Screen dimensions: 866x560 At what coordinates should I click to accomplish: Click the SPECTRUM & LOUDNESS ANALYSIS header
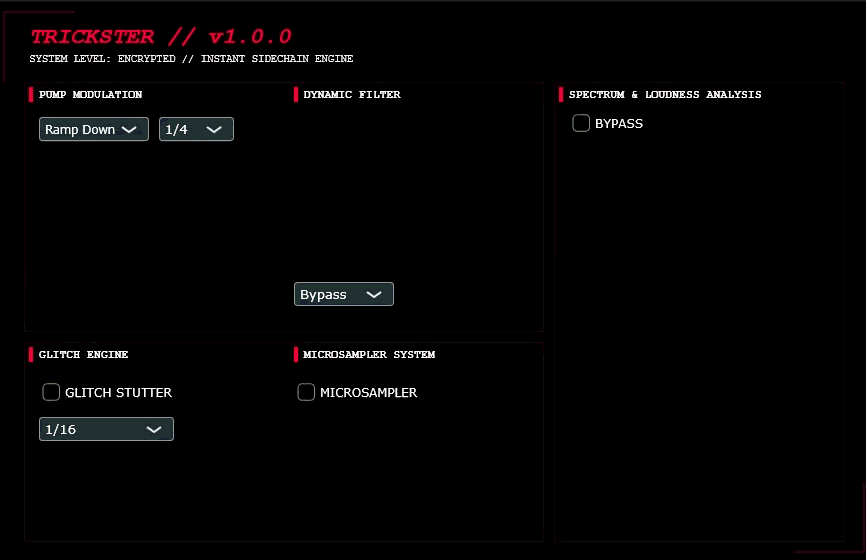pyautogui.click(x=665, y=94)
